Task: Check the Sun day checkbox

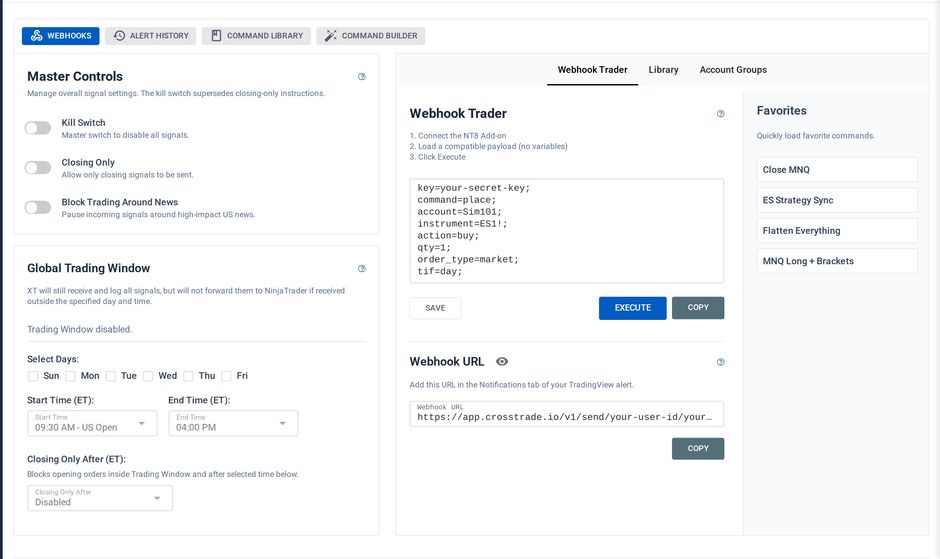Action: [33, 376]
